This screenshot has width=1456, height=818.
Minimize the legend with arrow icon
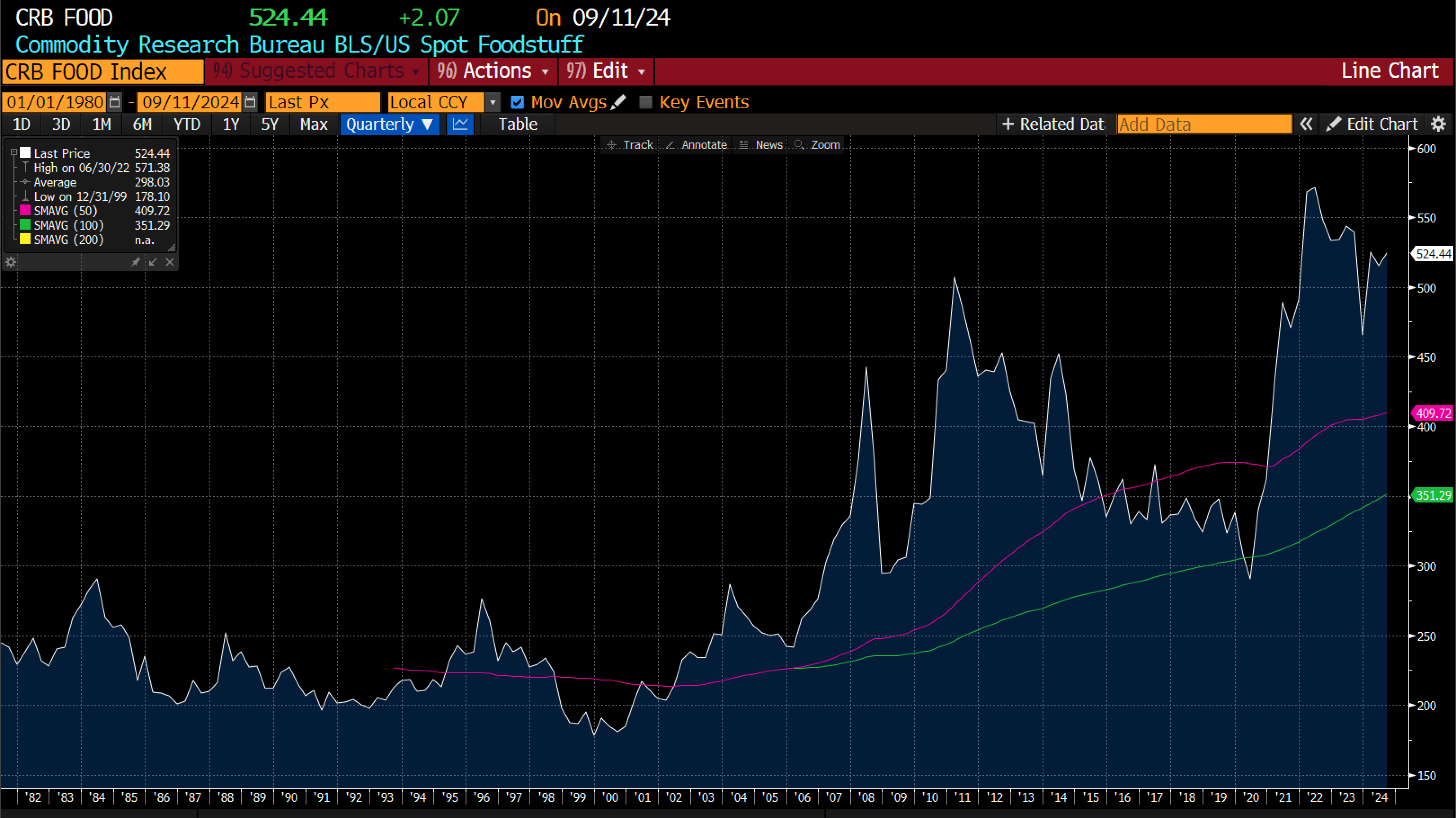tap(153, 262)
